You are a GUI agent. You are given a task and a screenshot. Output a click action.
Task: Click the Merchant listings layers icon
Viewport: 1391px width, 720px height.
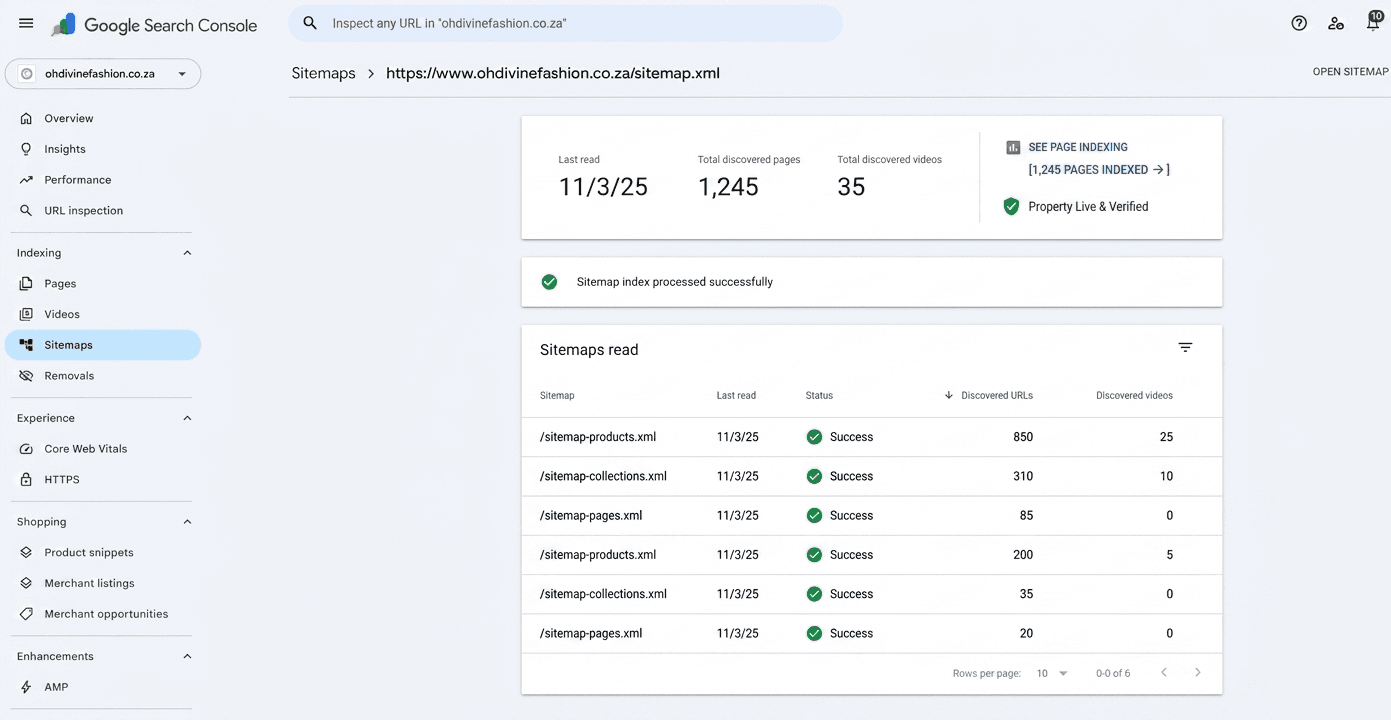[x=26, y=583]
